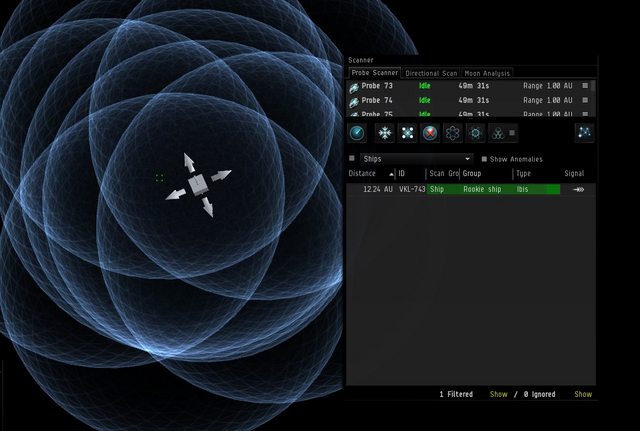Toggle the square box on Probe 73 row
This screenshot has width=640, height=431.
click(x=585, y=86)
